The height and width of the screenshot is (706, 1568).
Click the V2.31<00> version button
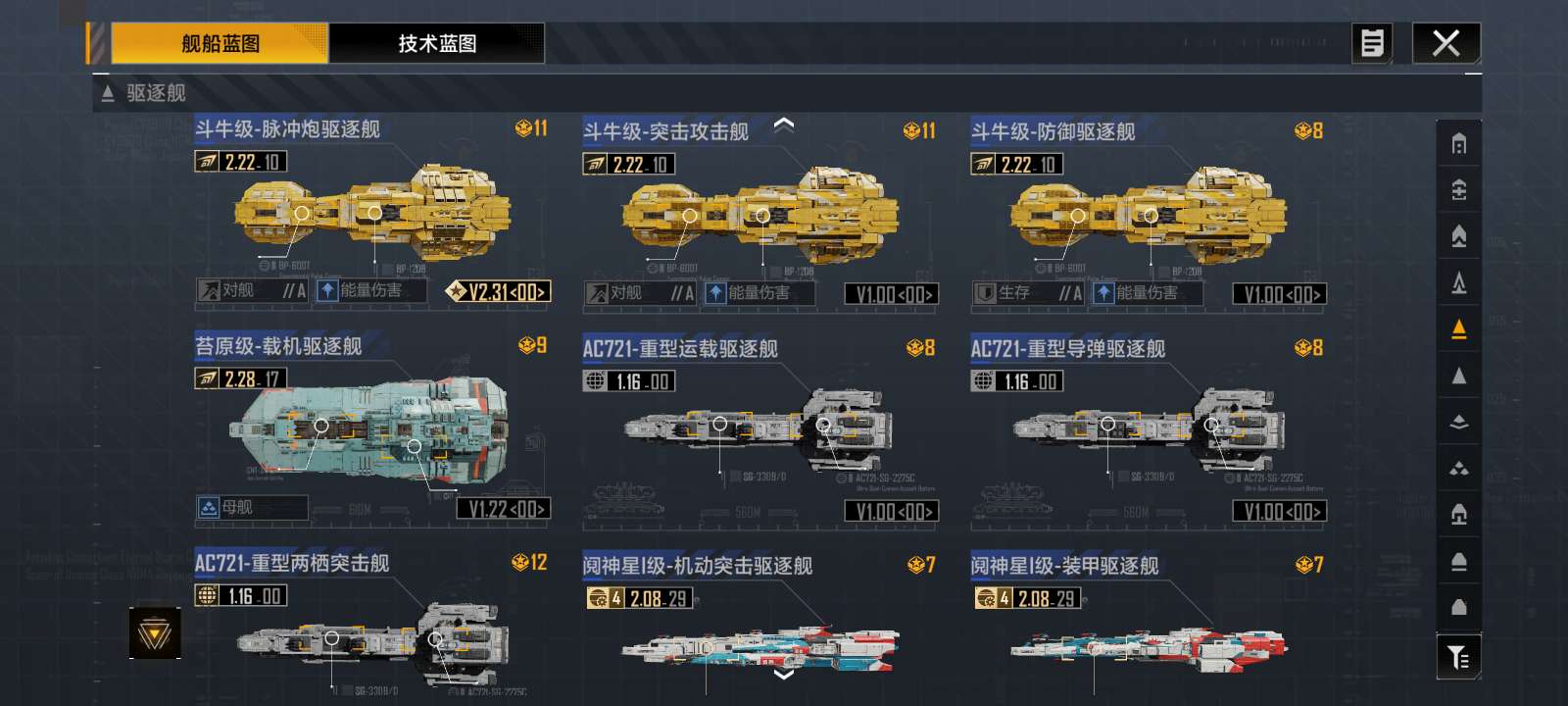(x=498, y=291)
